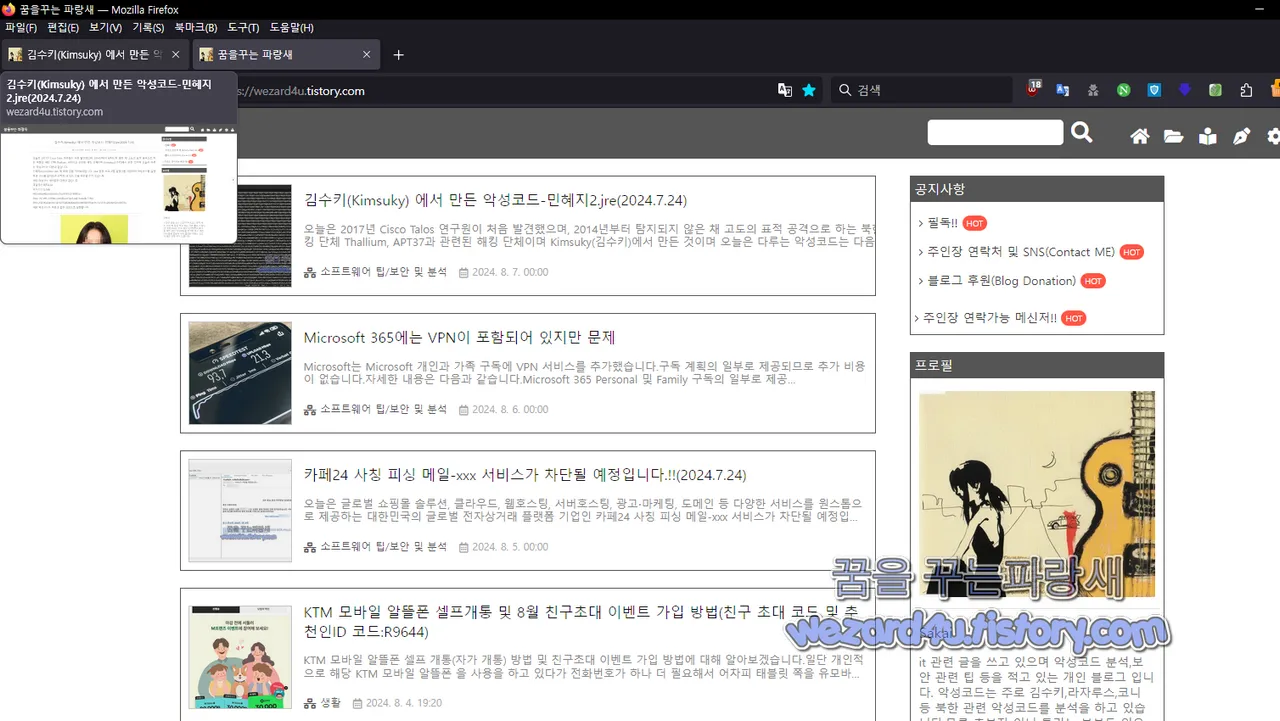
Task: Toggle the blue bookmark star
Action: click(809, 90)
